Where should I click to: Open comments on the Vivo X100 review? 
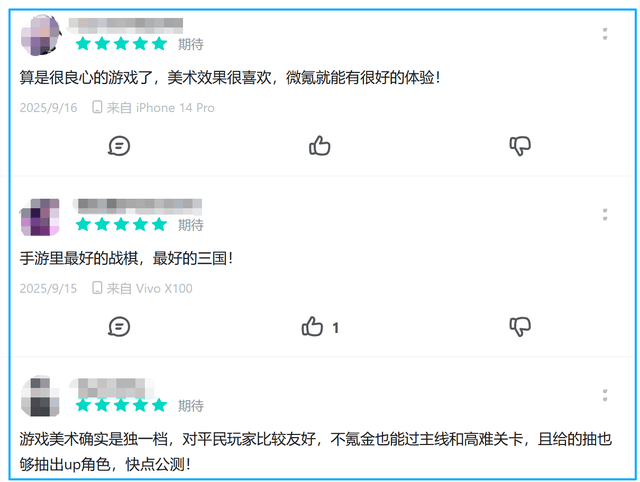[x=119, y=327]
